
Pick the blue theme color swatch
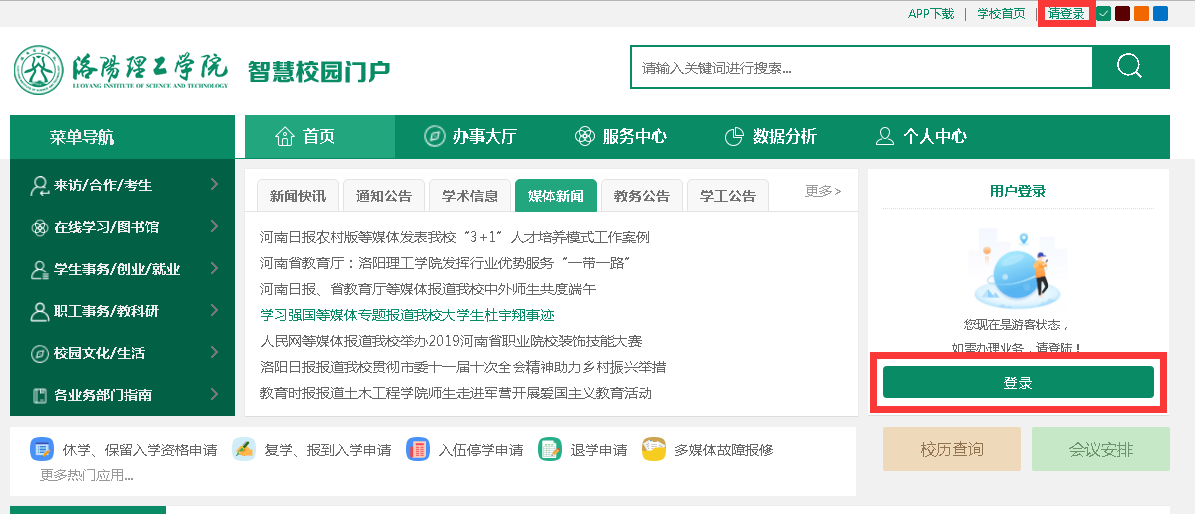click(1161, 14)
